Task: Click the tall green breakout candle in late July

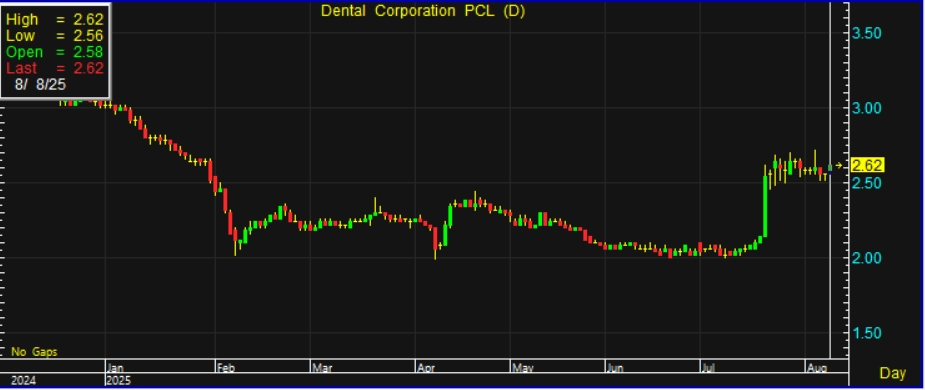Action: 766,207
